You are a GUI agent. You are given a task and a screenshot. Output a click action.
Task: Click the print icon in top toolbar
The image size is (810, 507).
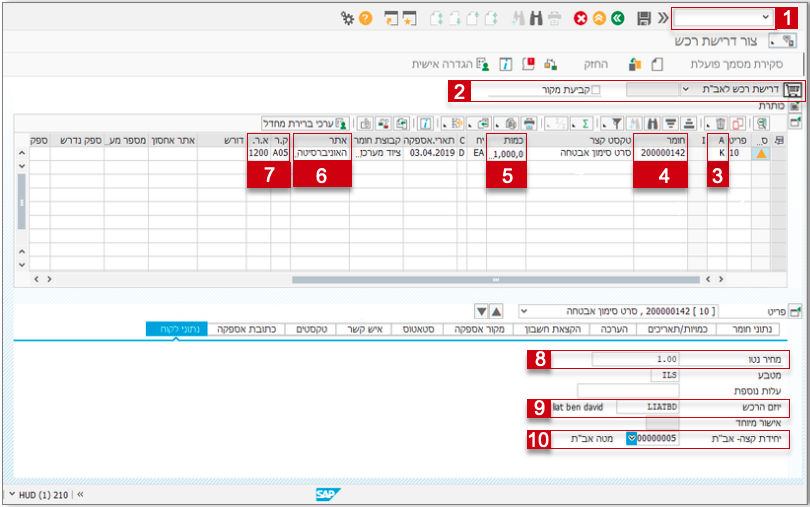[554, 19]
